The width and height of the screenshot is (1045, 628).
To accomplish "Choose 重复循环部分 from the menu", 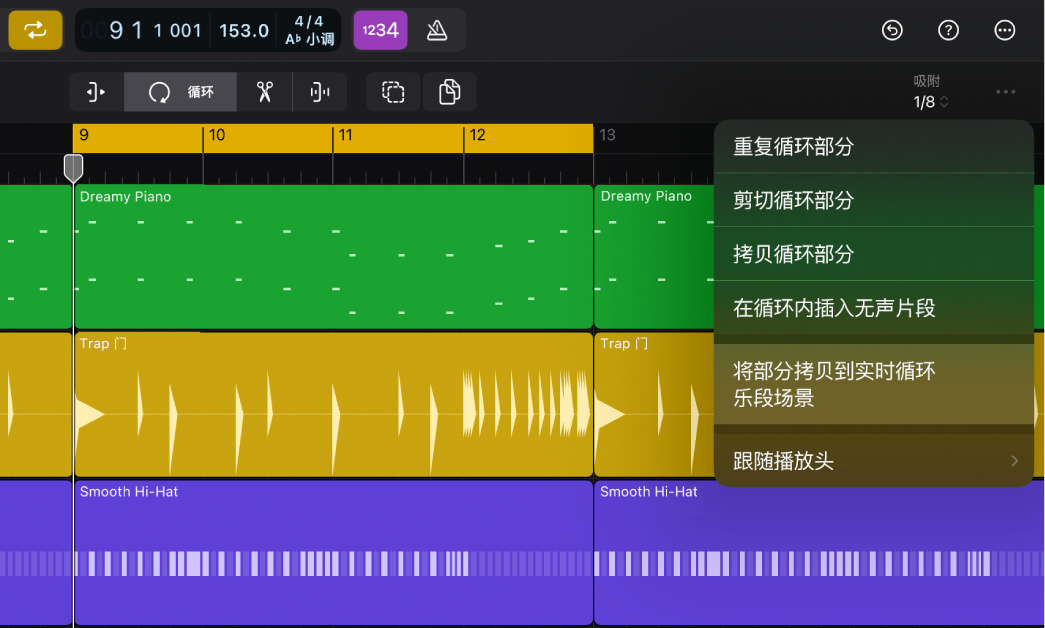I will coord(873,147).
